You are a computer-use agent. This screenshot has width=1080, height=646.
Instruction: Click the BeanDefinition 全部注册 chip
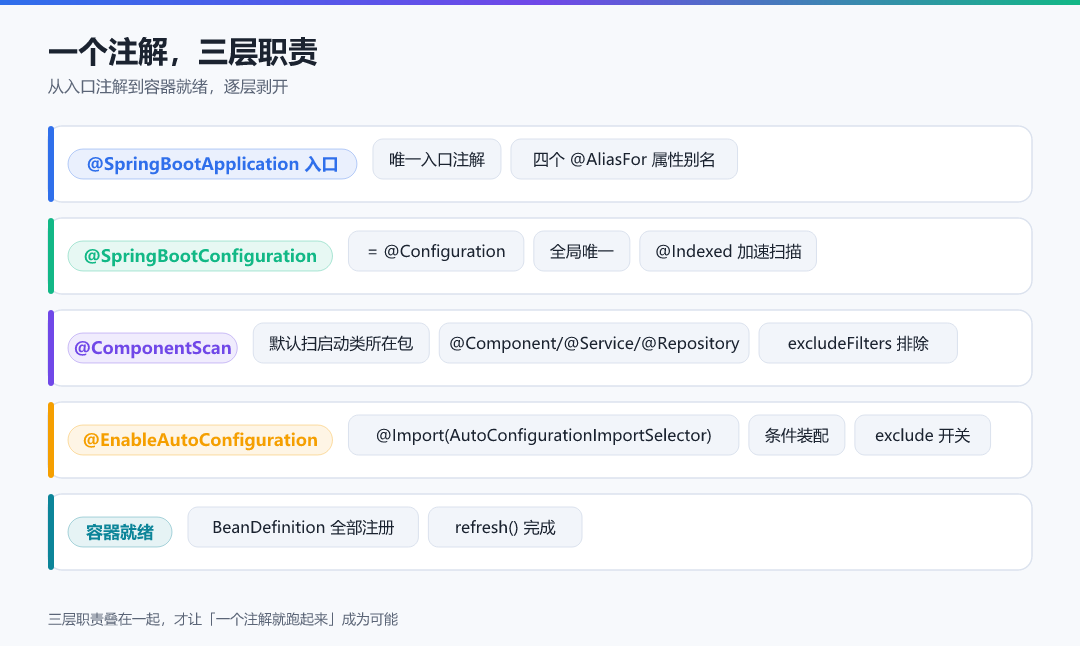pos(303,528)
